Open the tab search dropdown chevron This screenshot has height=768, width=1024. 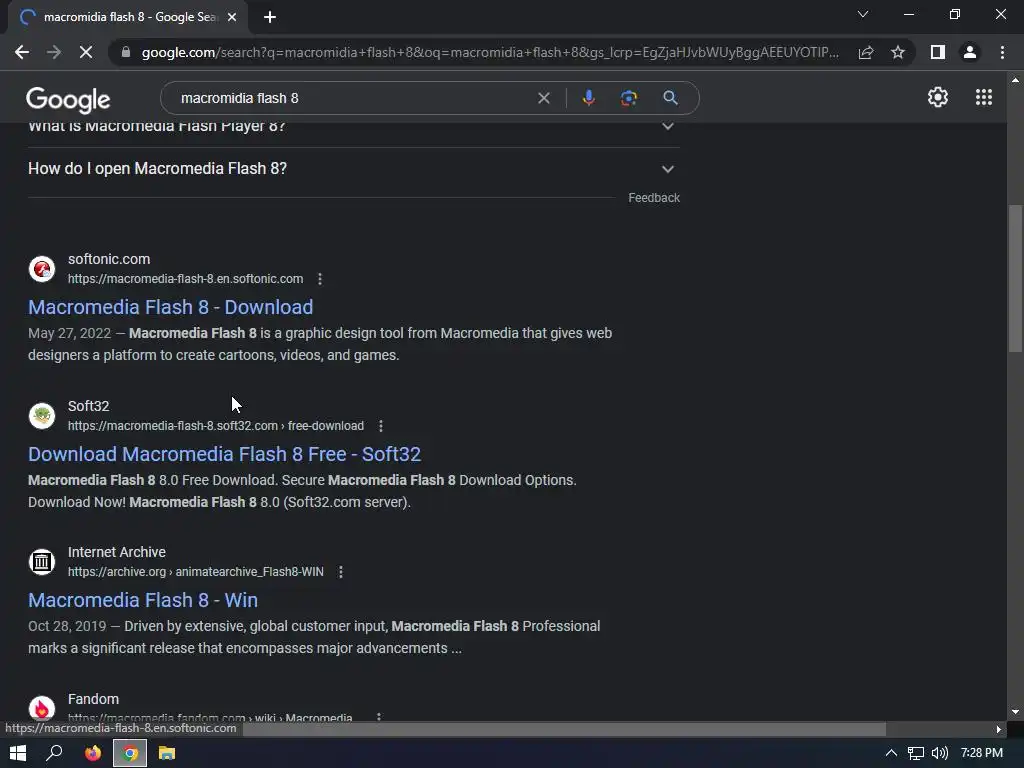(x=863, y=14)
